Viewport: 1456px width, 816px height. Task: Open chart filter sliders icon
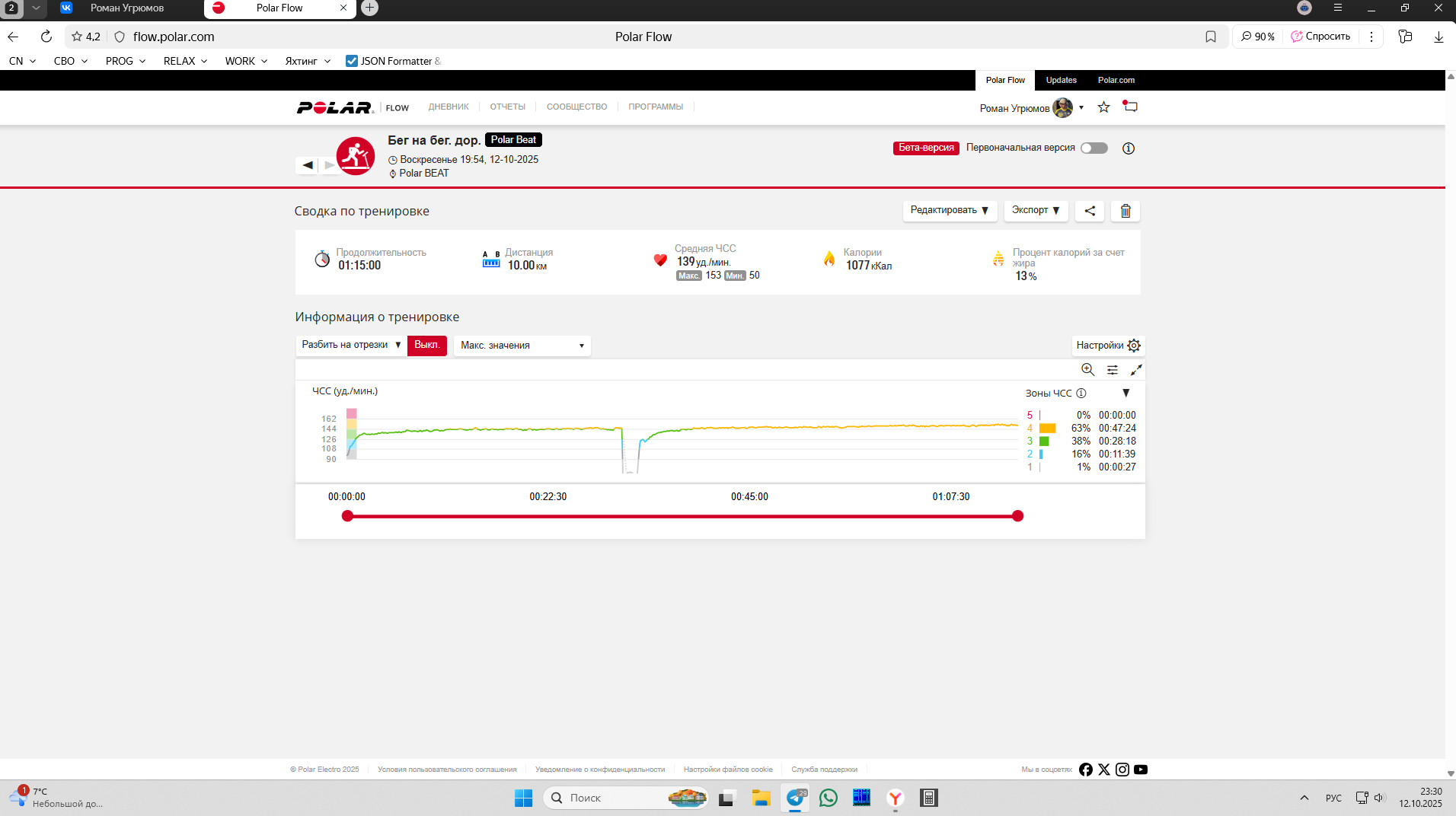(1113, 370)
